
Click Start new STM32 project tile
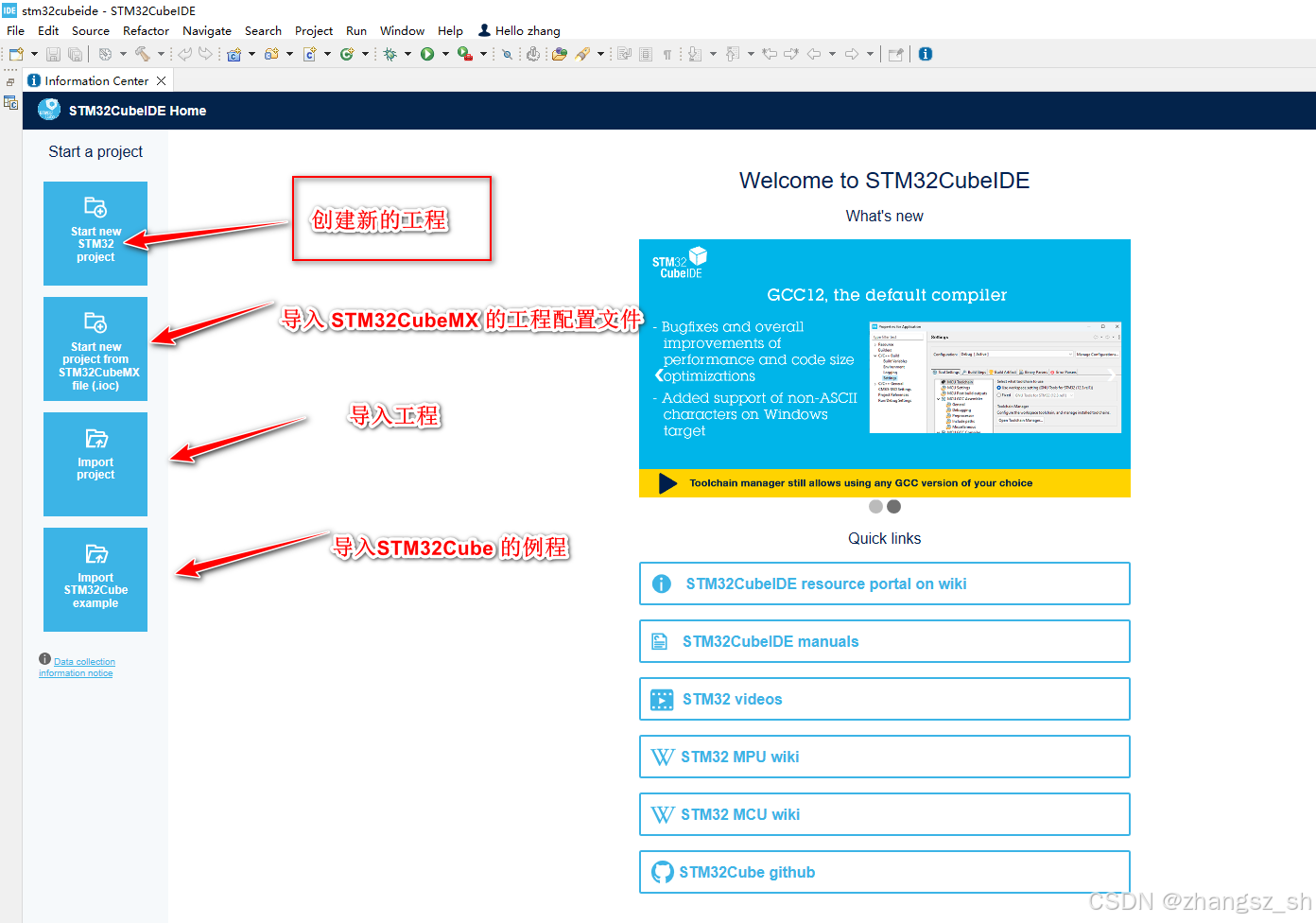(95, 233)
